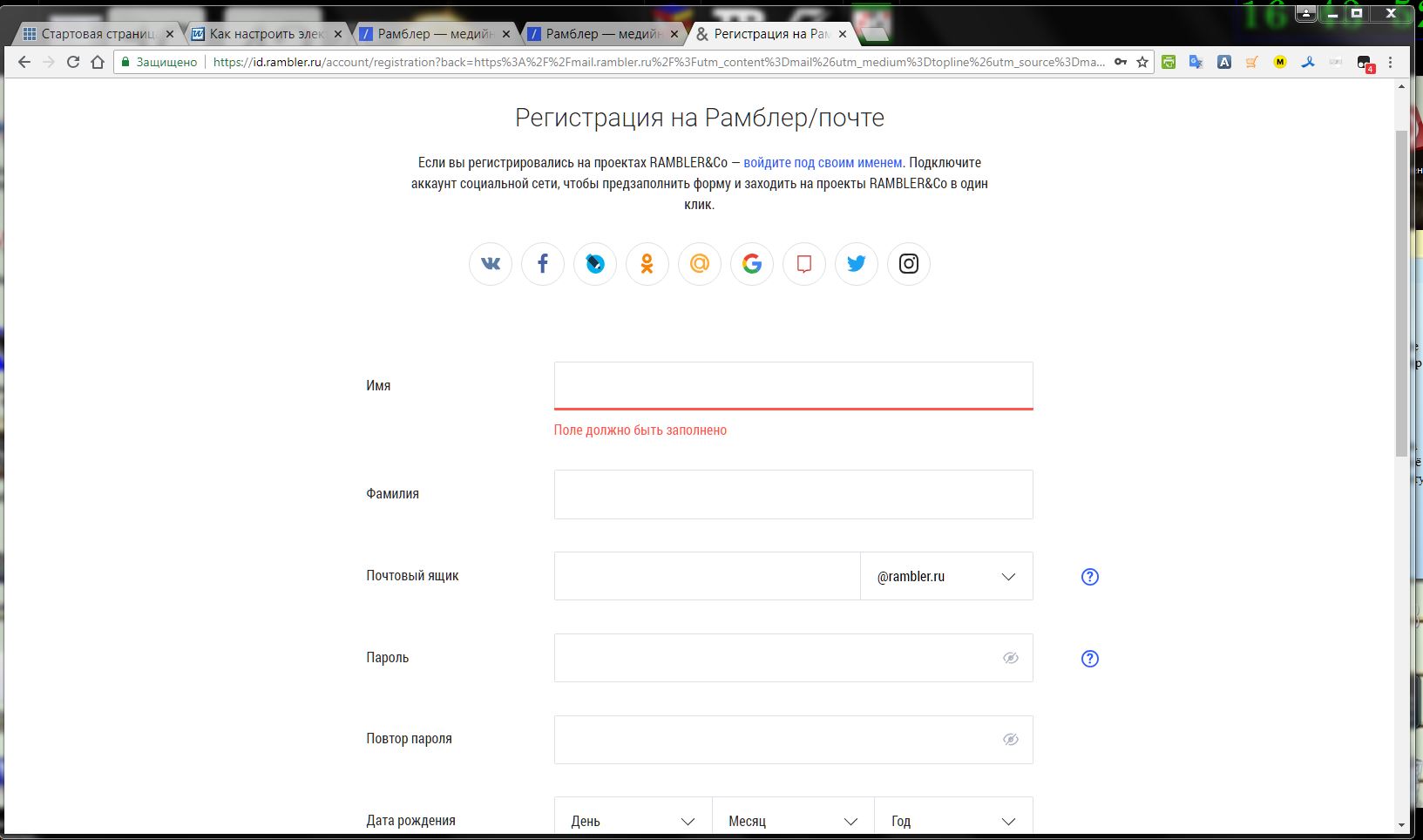
Task: Click the orange shopping cart extension
Action: click(x=1252, y=62)
